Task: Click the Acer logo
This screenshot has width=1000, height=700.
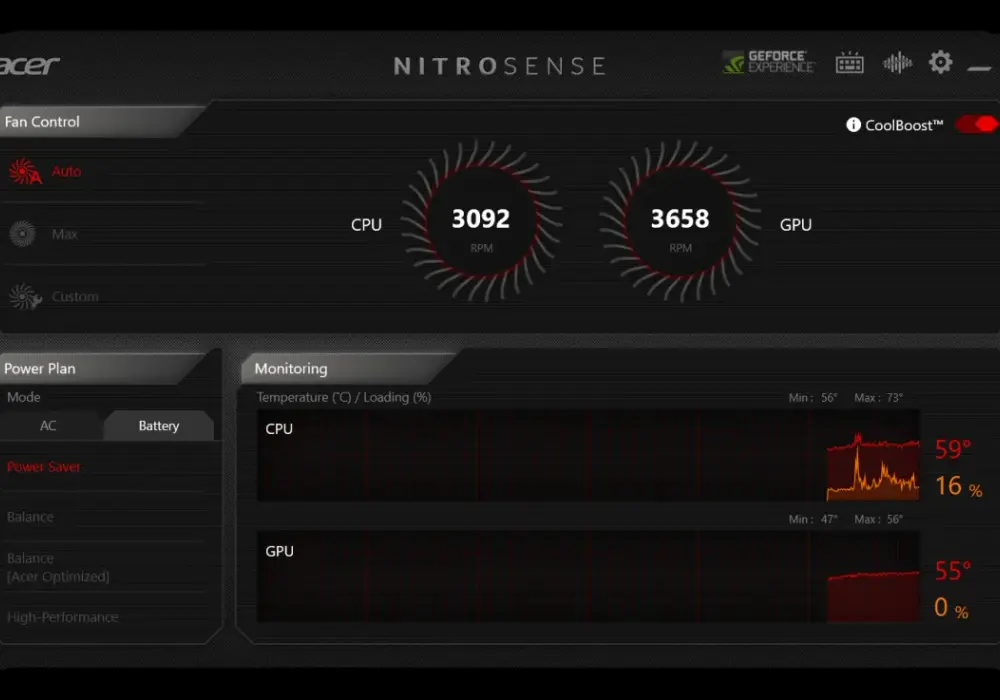Action: [x=30, y=65]
